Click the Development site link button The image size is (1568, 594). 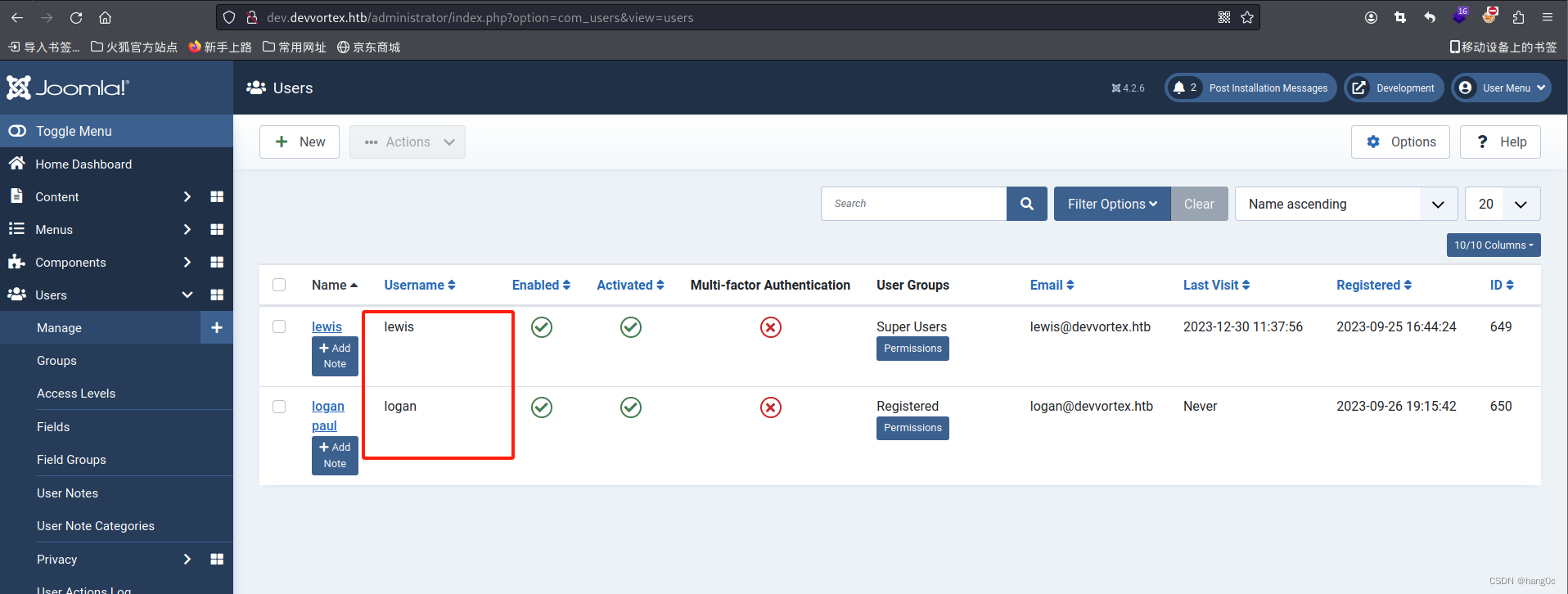(1395, 88)
